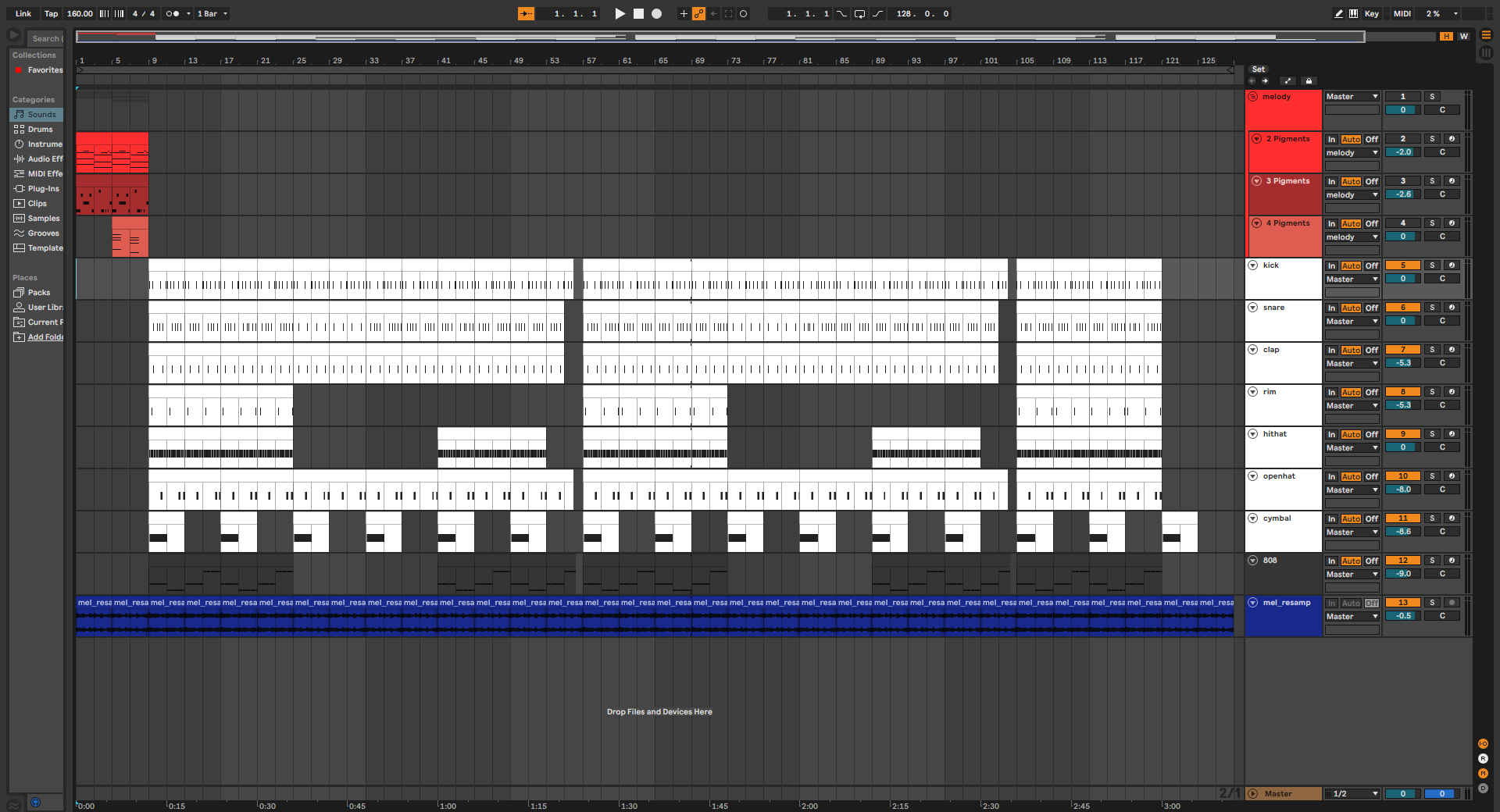Start playback with the Play button
Viewport: 1500px width, 812px height.
pos(620,13)
